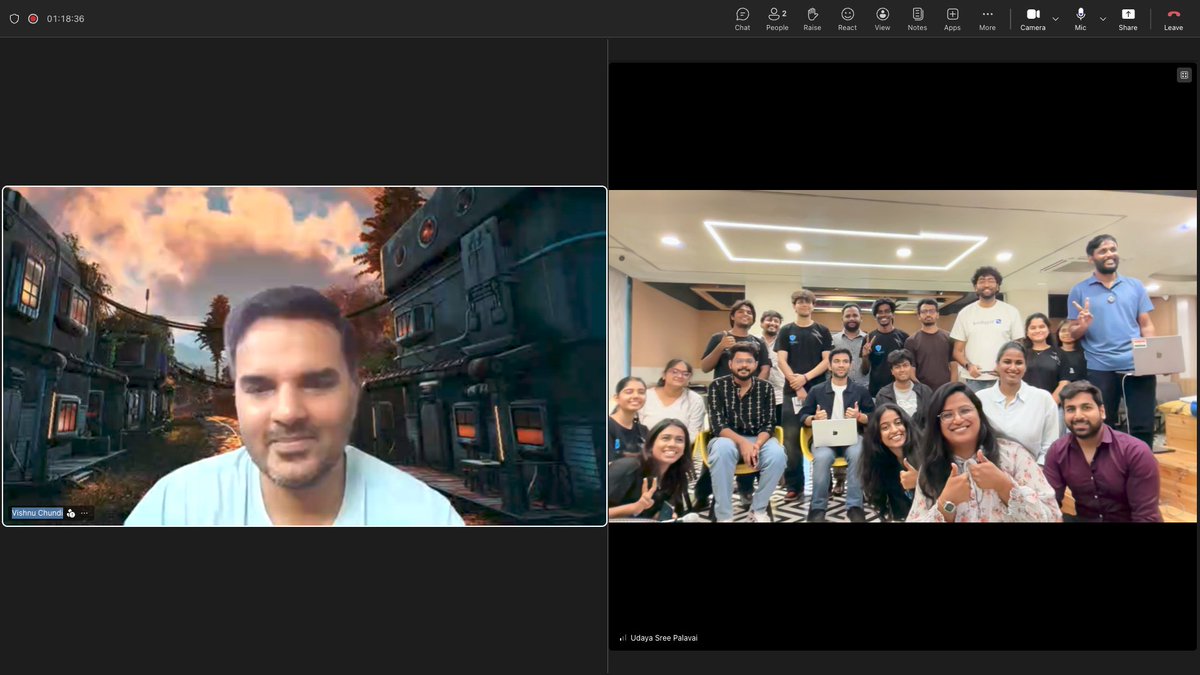
Task: Leave the meeting
Action: pos(1173,18)
